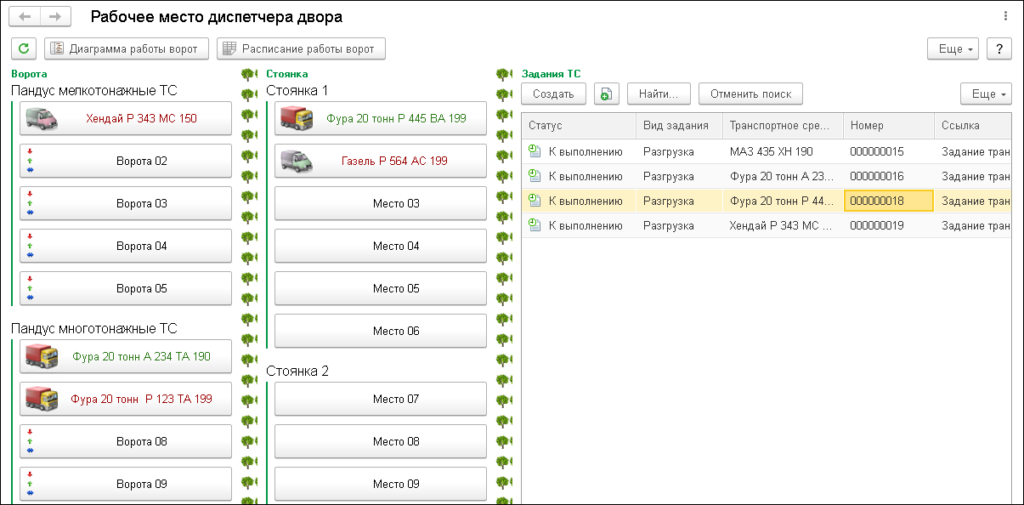Image resolution: width=1024 pixels, height=505 pixels.
Task: Select gate Ворота 05
Action: click(126, 288)
